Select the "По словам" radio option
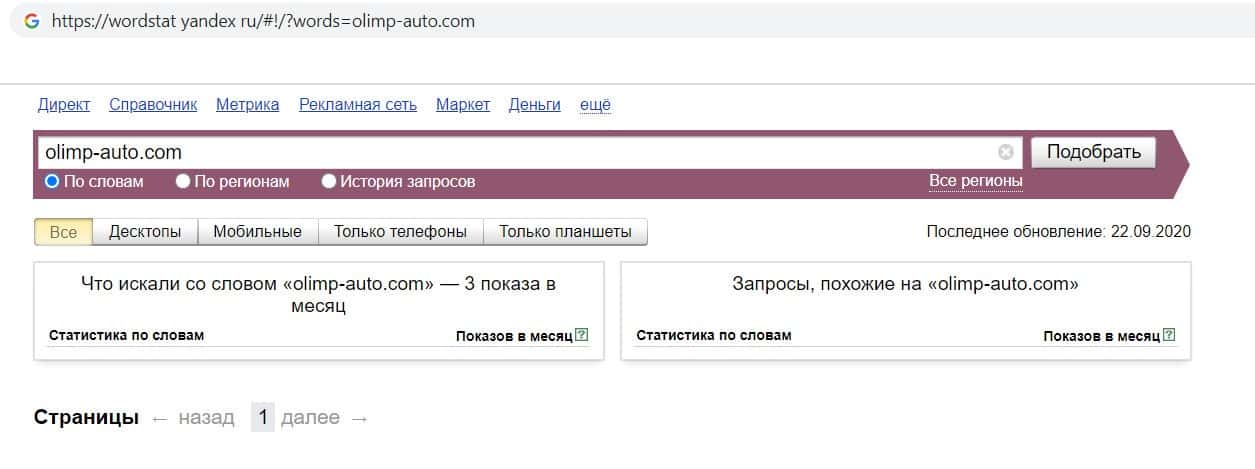The width and height of the screenshot is (1255, 469). [x=53, y=182]
